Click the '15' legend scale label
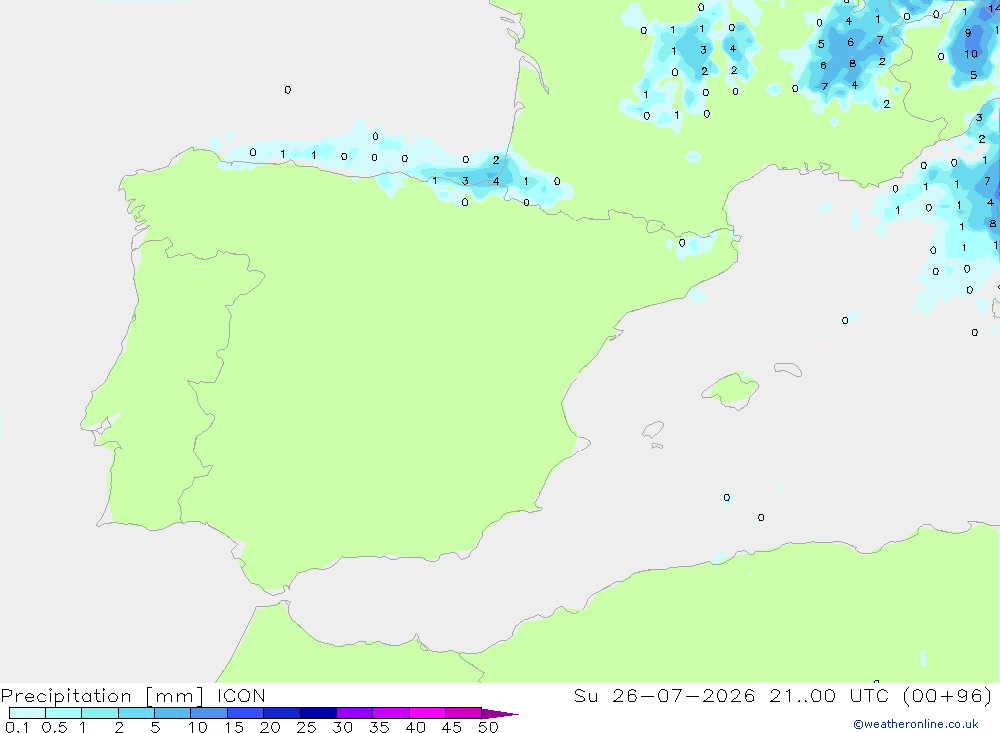This screenshot has width=1000, height=733. [x=234, y=727]
